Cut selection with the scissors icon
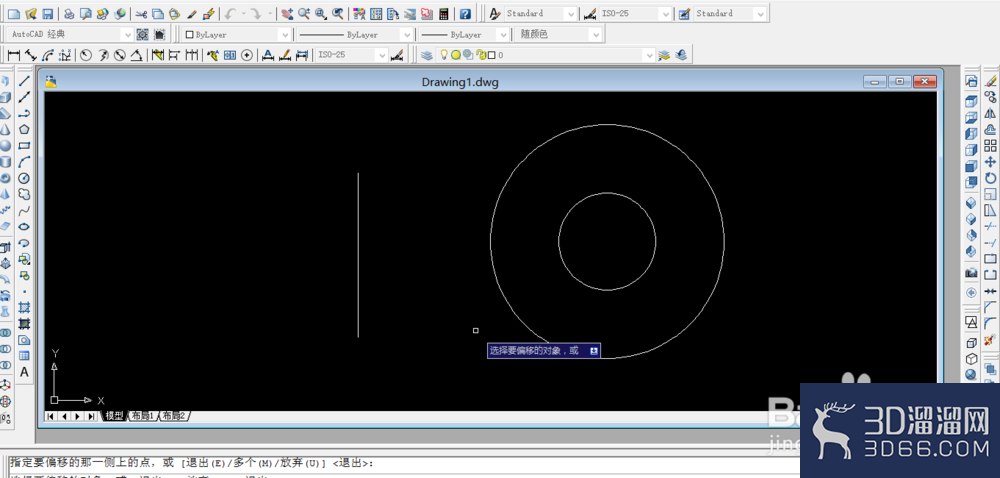The width and height of the screenshot is (1000, 478). [141, 13]
